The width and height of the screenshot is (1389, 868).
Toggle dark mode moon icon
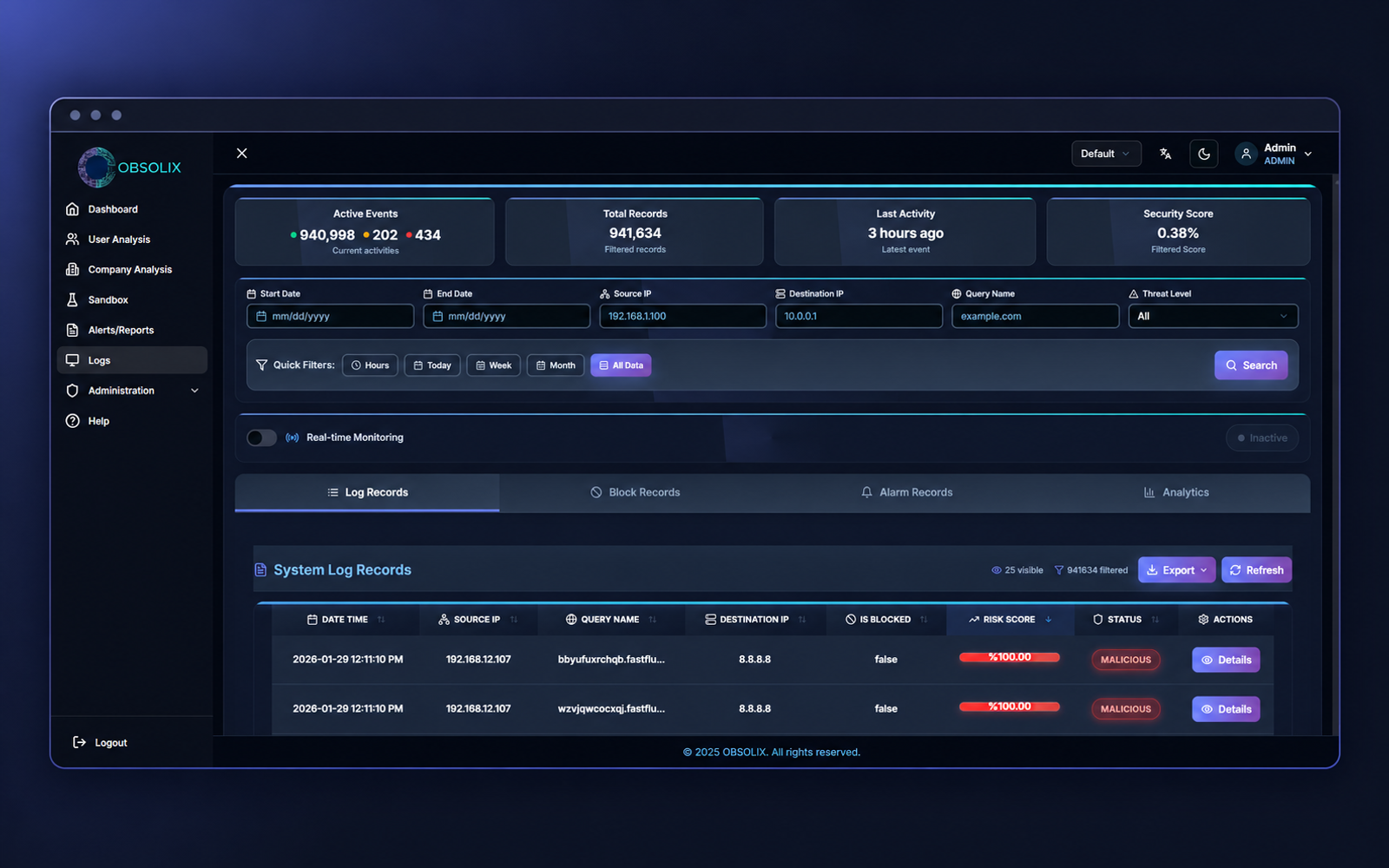(x=1203, y=154)
